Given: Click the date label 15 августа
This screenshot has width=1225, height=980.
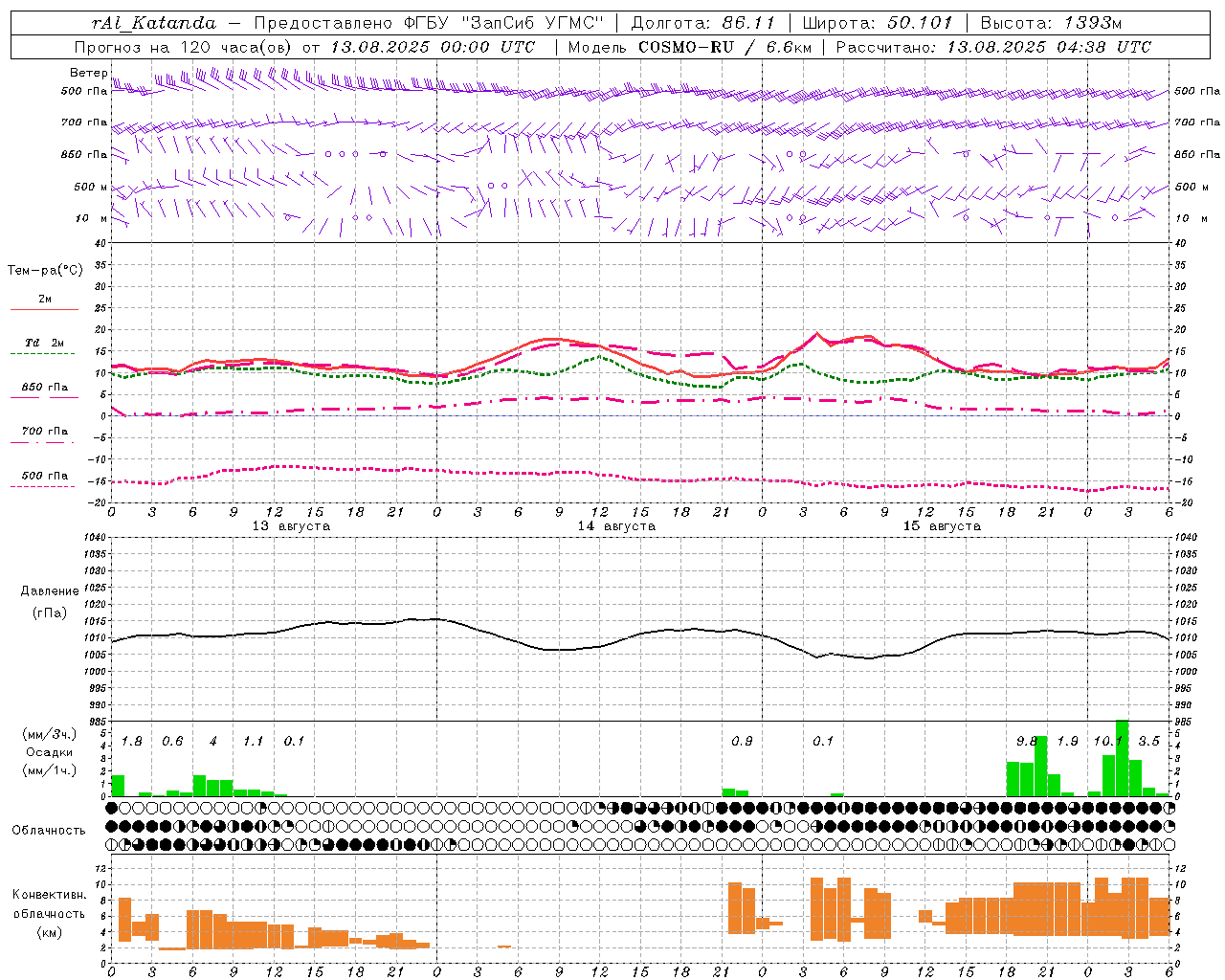Looking at the screenshot, I should 942,526.
